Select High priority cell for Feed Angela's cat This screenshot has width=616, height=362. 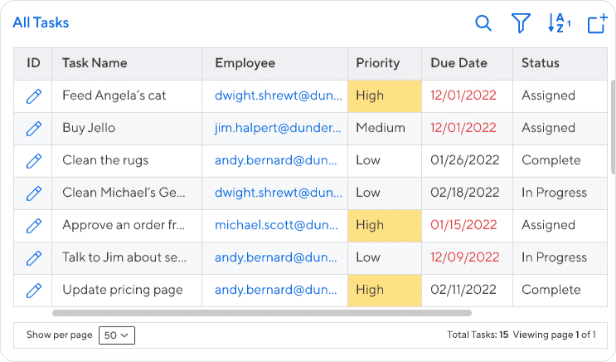pos(385,96)
